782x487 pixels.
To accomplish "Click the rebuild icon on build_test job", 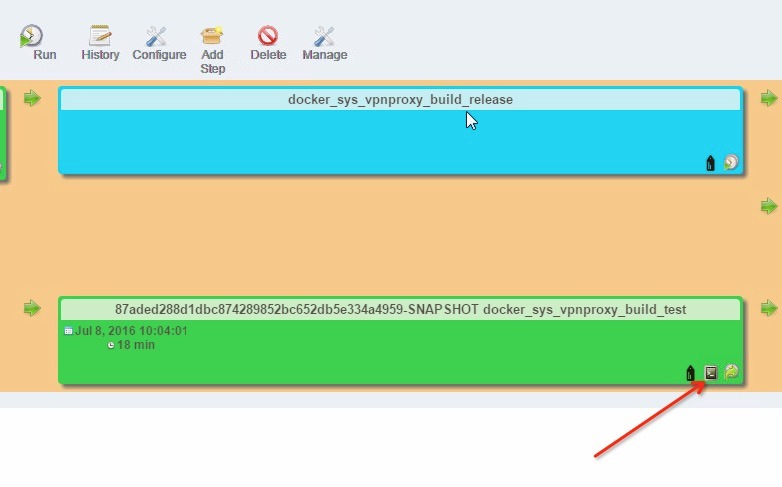I will click(731, 372).
